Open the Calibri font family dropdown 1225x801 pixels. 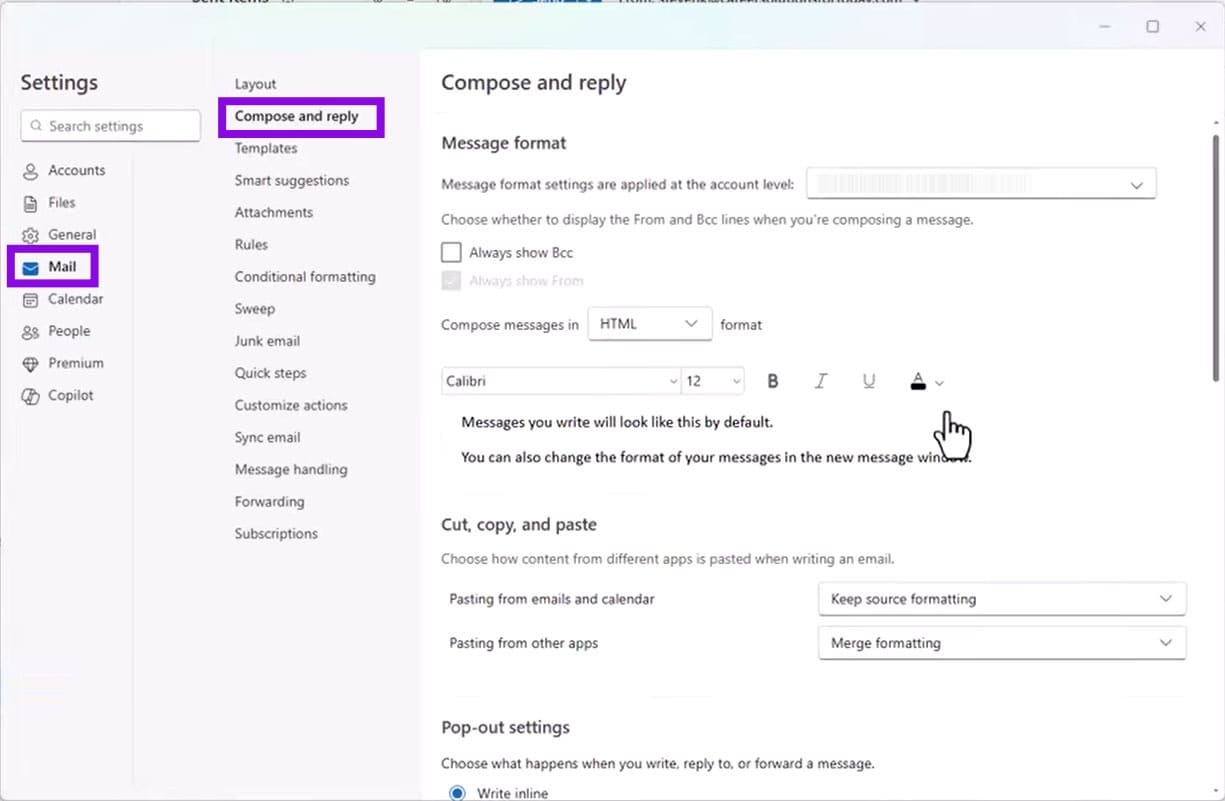[x=561, y=381]
